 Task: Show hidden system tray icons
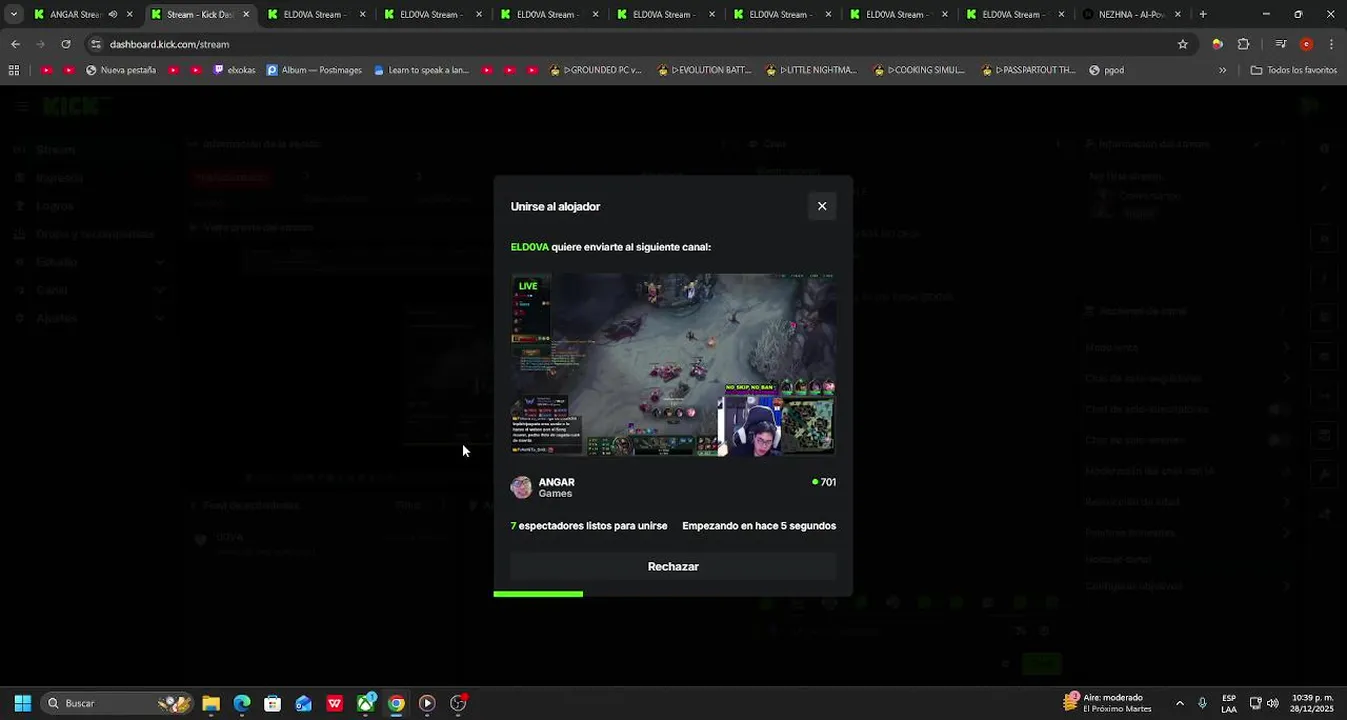[x=1179, y=703]
